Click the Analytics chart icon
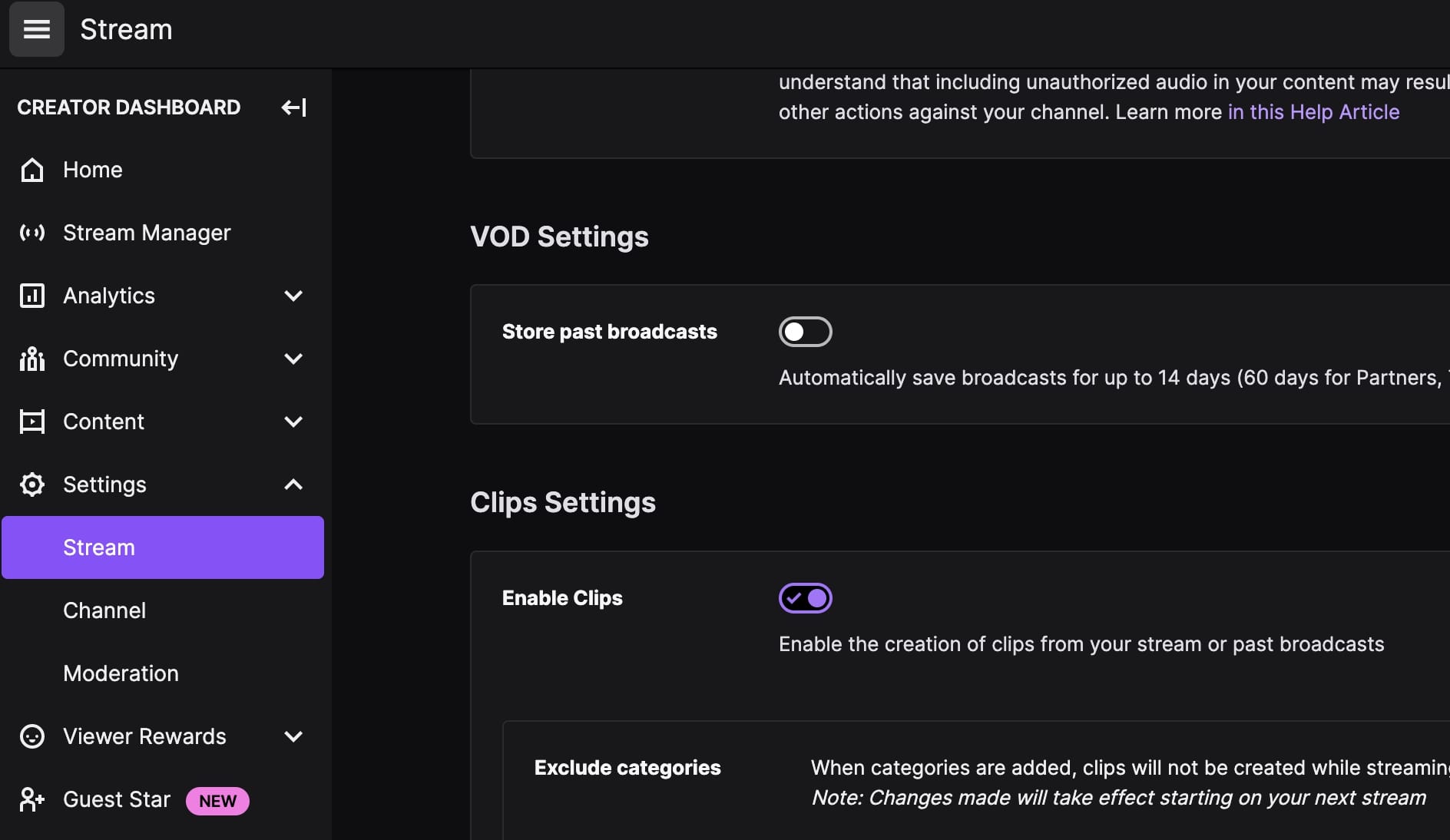Screen dimensions: 1450x840 [32, 296]
